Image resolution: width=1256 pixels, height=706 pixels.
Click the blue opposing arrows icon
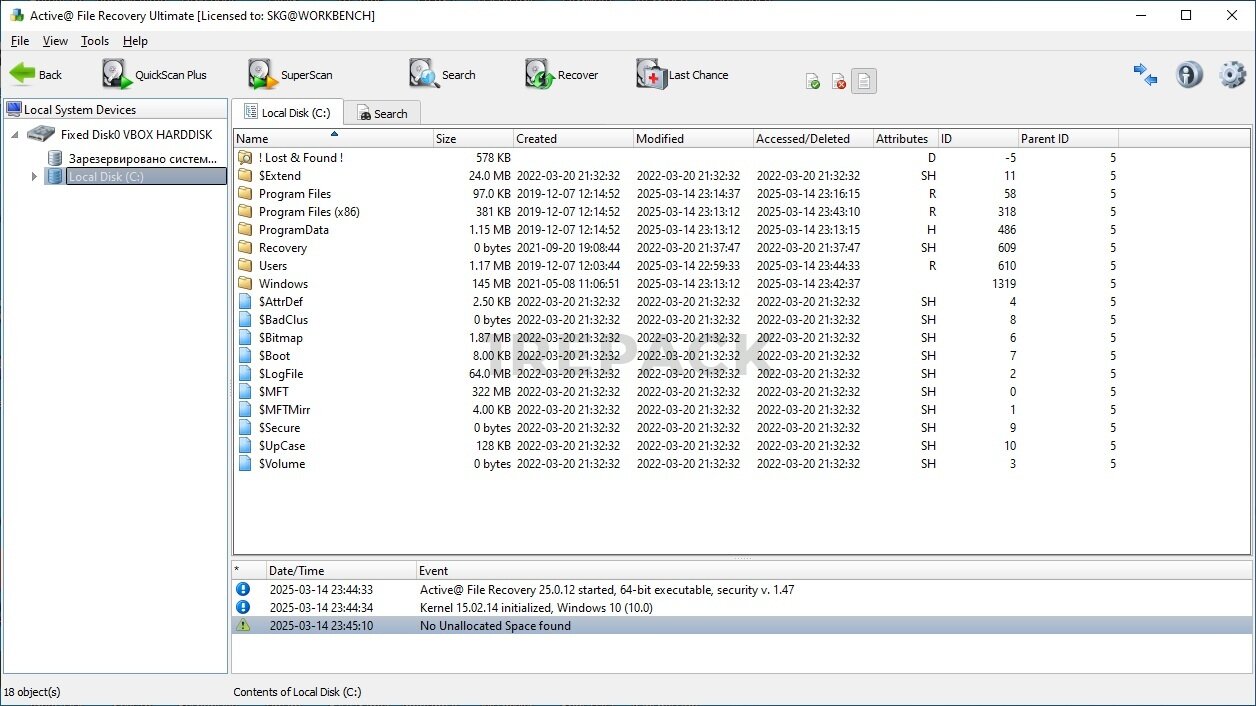click(x=1145, y=75)
